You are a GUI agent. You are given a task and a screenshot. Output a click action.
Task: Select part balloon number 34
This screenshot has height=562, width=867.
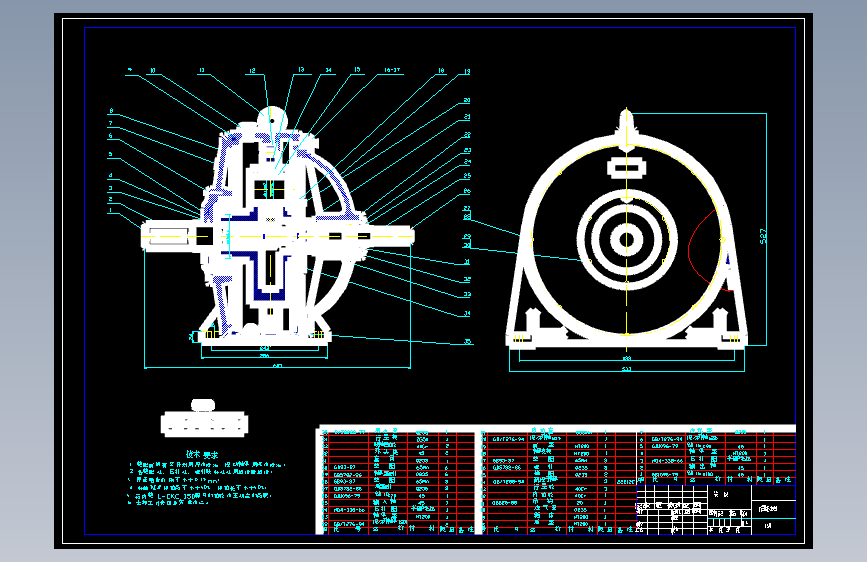(467, 314)
